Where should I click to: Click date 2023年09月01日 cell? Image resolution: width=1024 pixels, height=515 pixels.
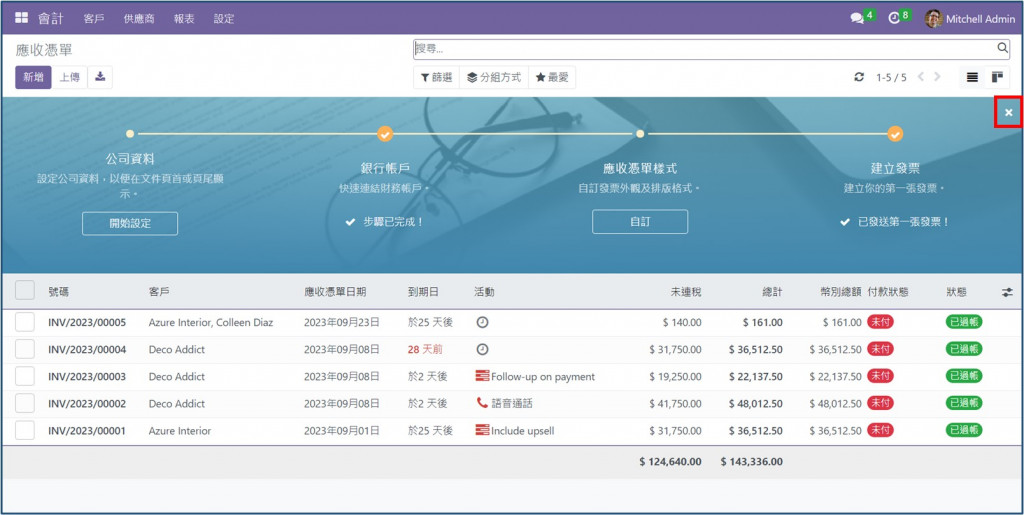pyautogui.click(x=342, y=431)
